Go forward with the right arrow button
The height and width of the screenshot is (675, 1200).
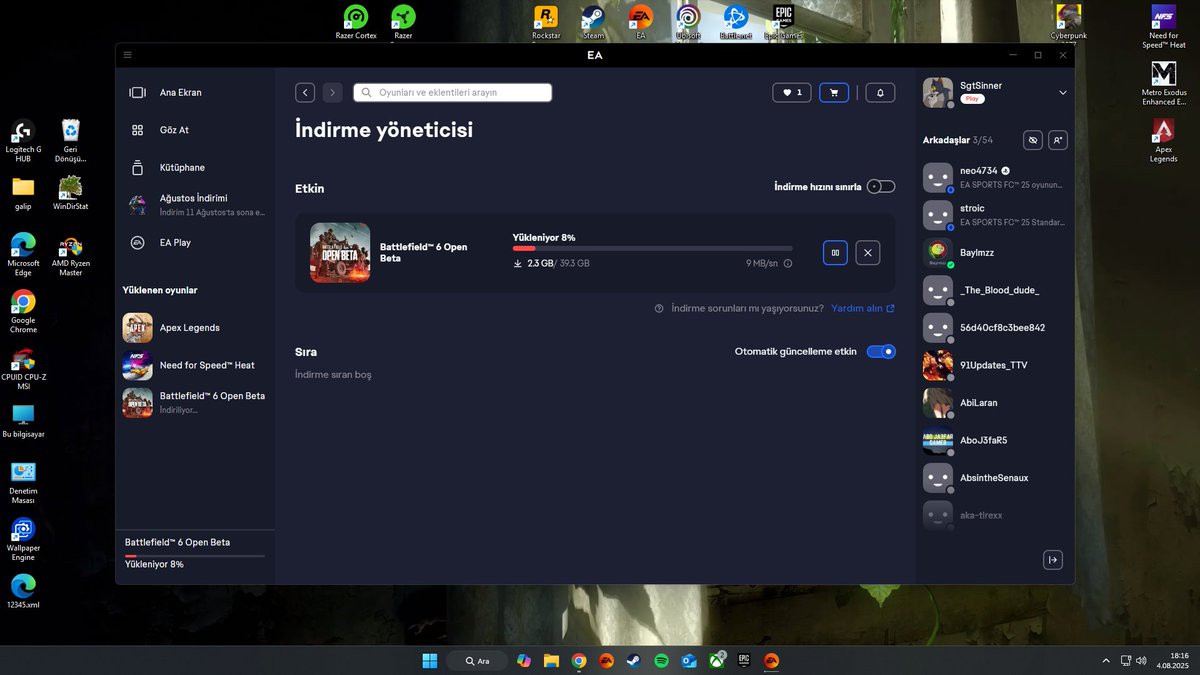(333, 92)
